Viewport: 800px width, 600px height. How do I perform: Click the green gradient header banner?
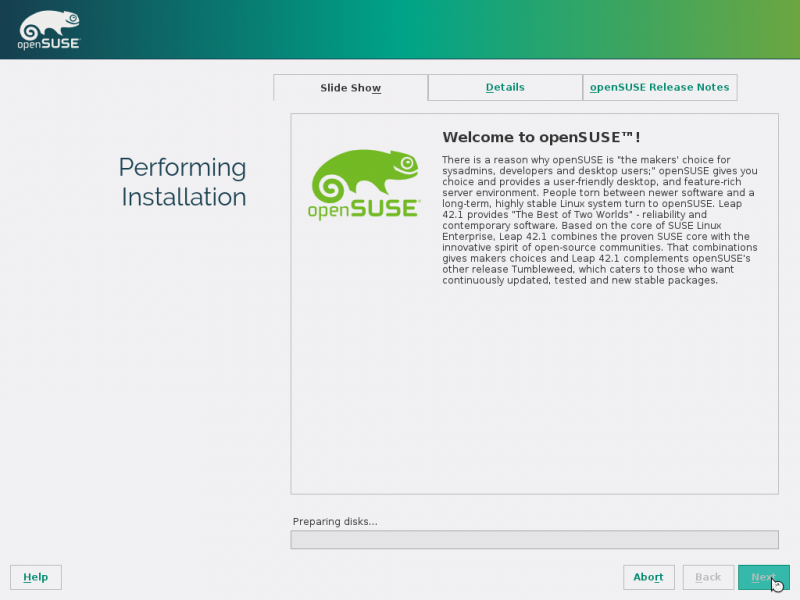450,30
